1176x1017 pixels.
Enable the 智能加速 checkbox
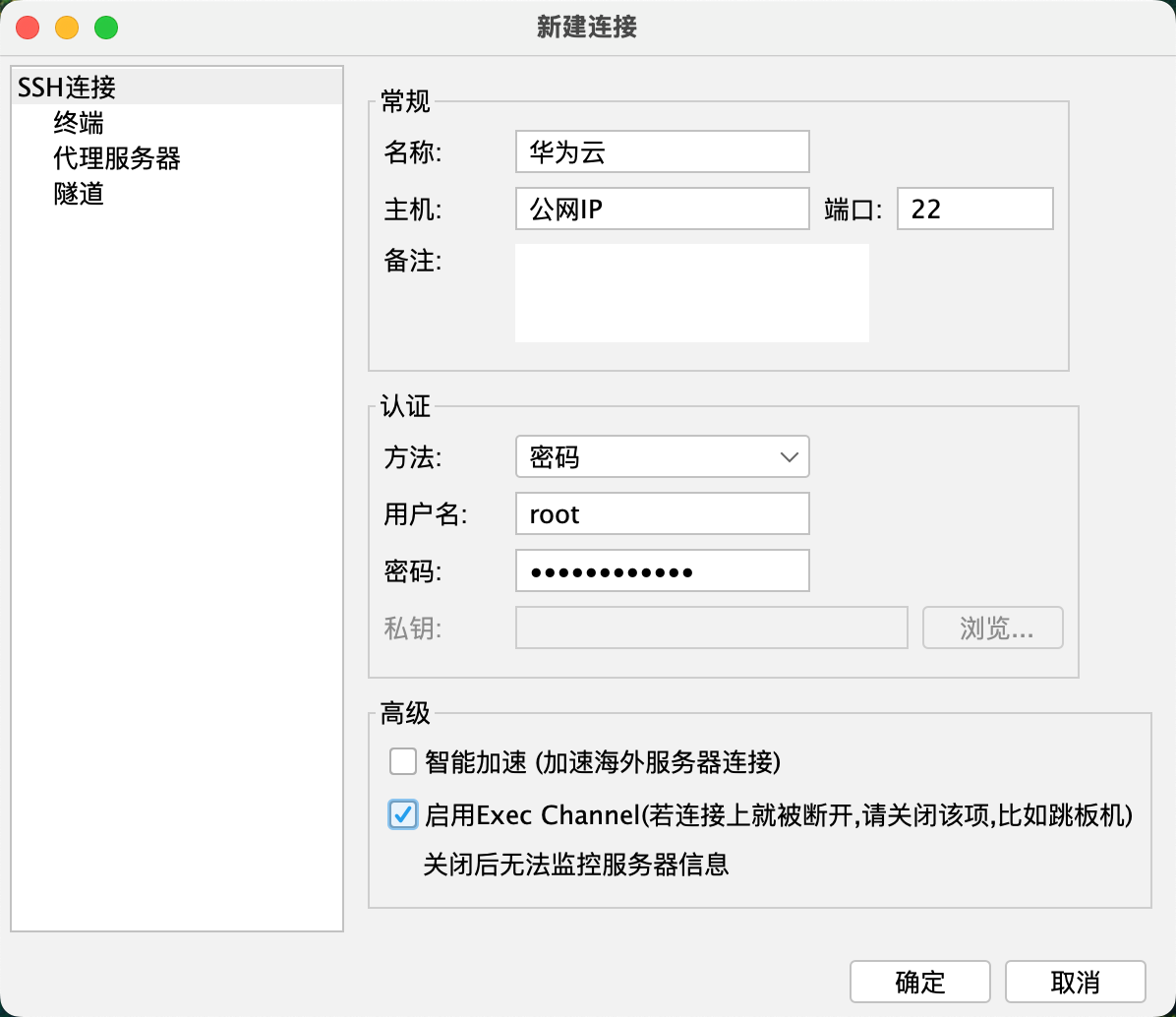[403, 762]
